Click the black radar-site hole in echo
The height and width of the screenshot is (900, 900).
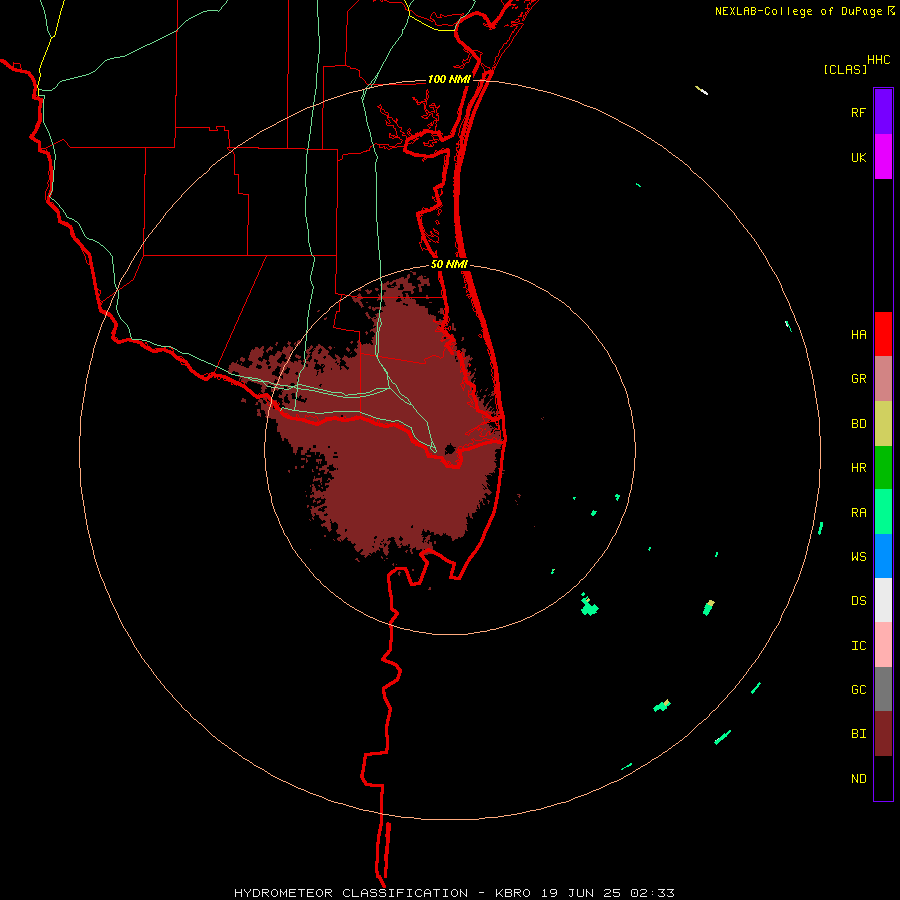tap(450, 448)
